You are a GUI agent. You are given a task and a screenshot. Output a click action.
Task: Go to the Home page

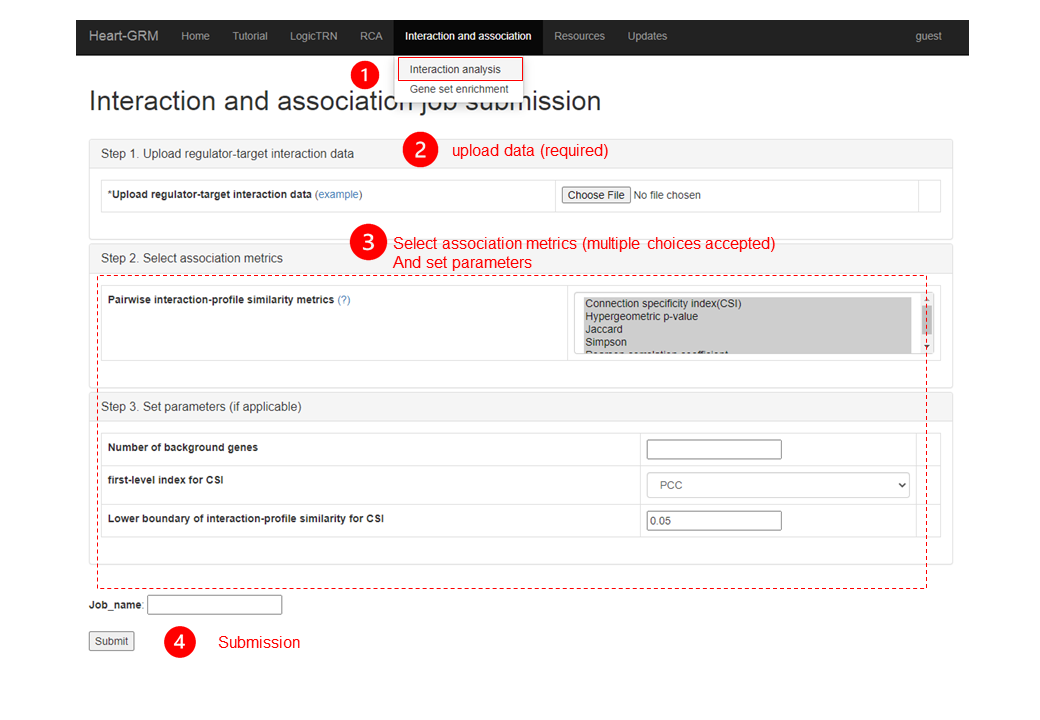[195, 36]
